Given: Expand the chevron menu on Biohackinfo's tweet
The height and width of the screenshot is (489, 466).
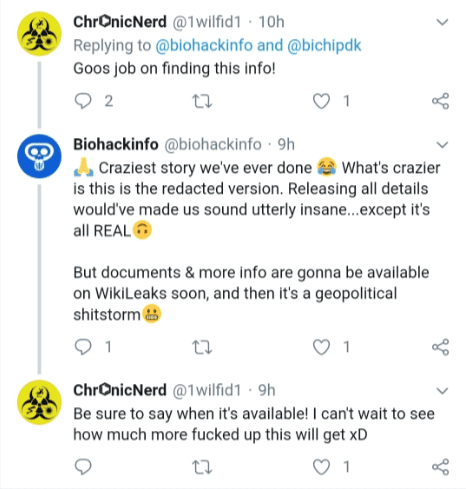Looking at the screenshot, I should (442, 145).
